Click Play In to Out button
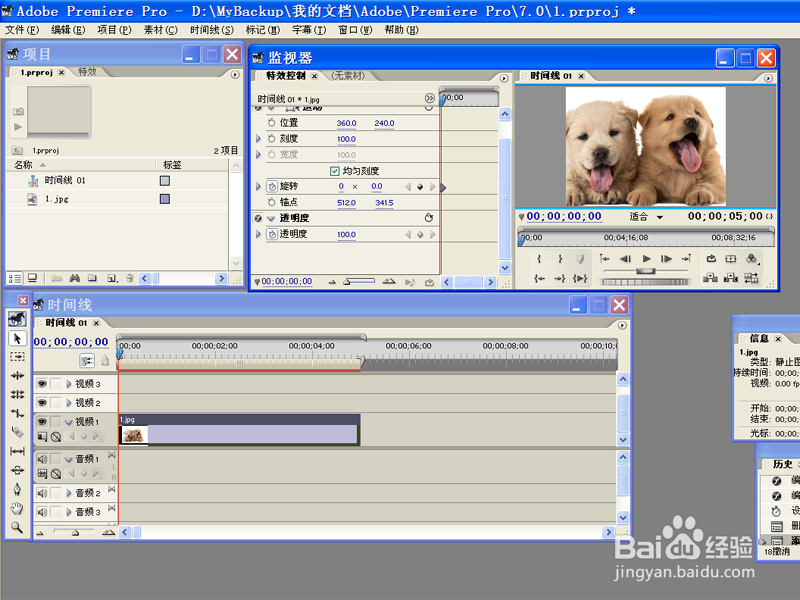This screenshot has height=600, width=800. tap(580, 278)
